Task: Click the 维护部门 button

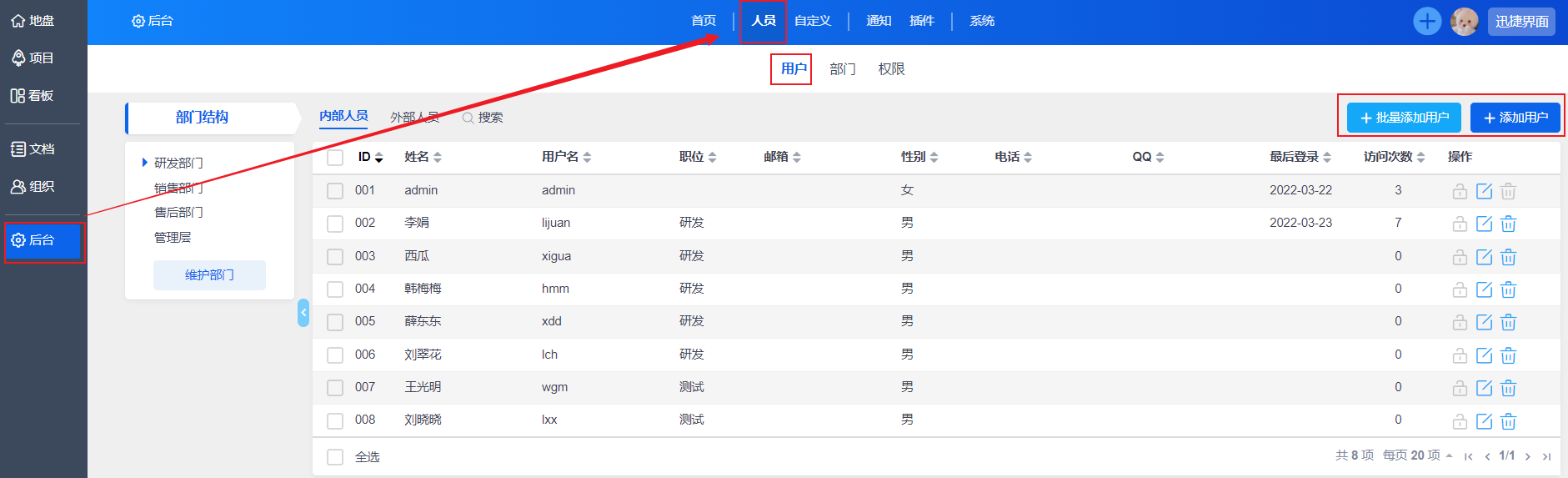Action: (x=209, y=275)
